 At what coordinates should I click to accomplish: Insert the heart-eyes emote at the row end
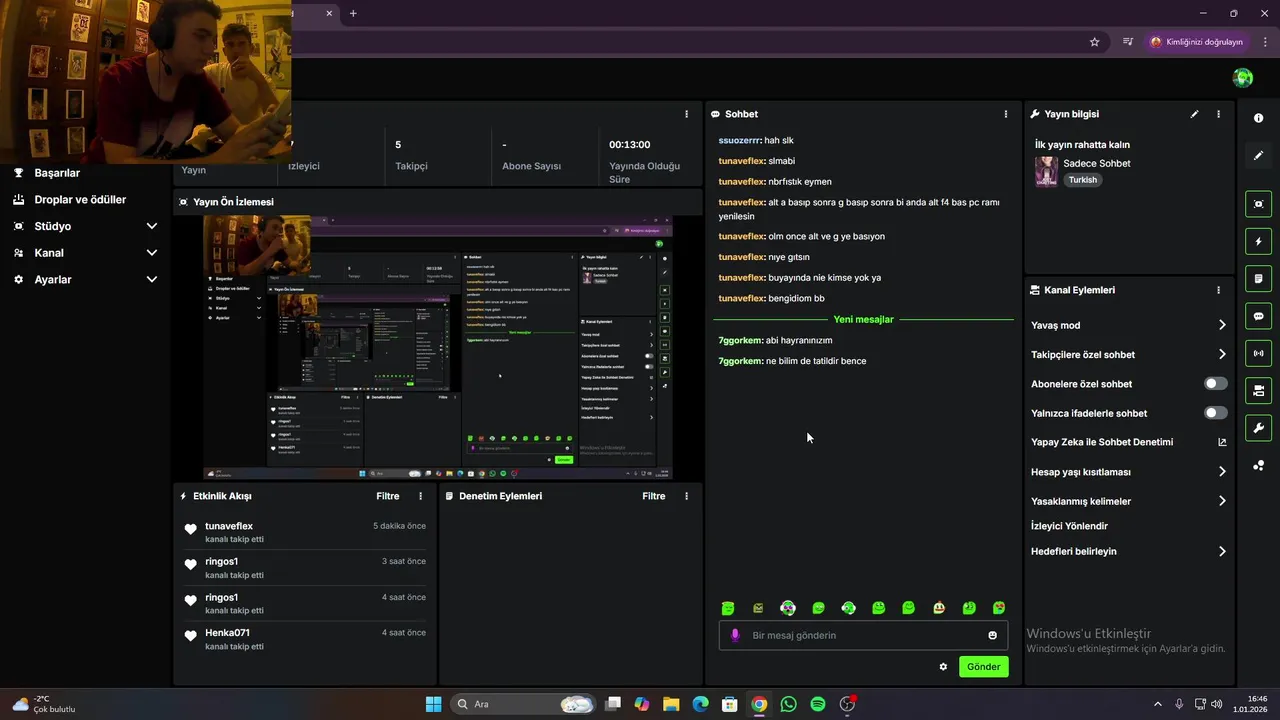click(999, 608)
